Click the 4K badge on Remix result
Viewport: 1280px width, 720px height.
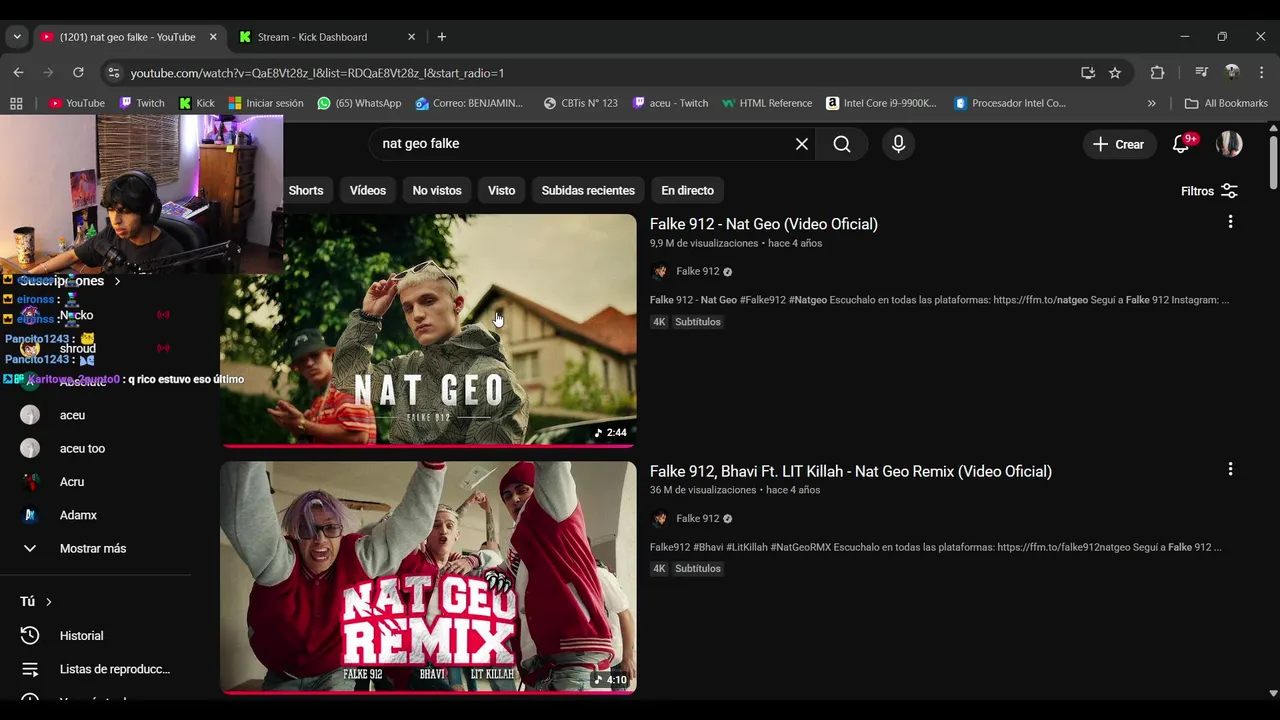coord(659,569)
